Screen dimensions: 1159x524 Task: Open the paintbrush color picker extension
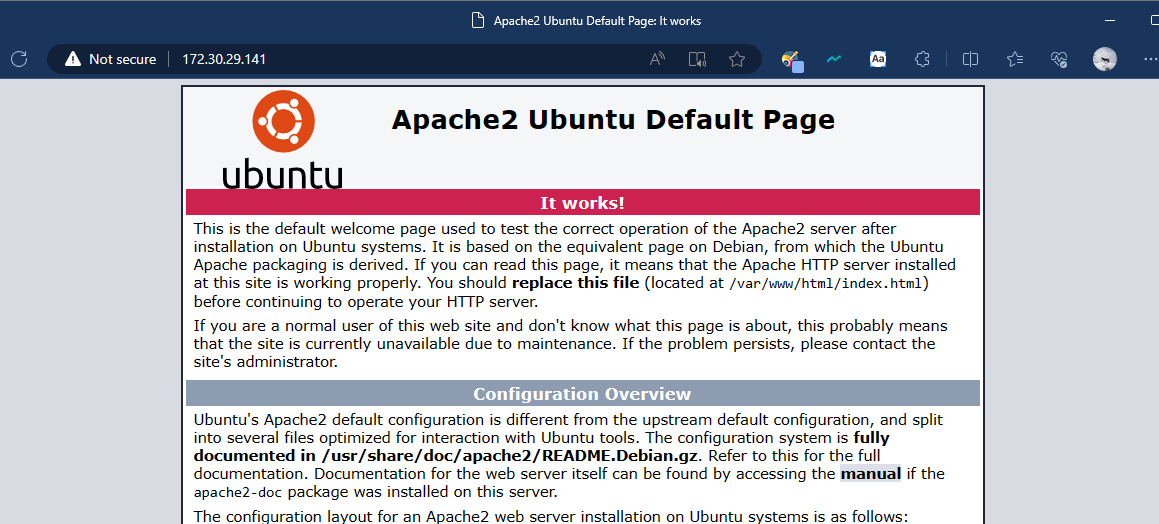click(792, 60)
